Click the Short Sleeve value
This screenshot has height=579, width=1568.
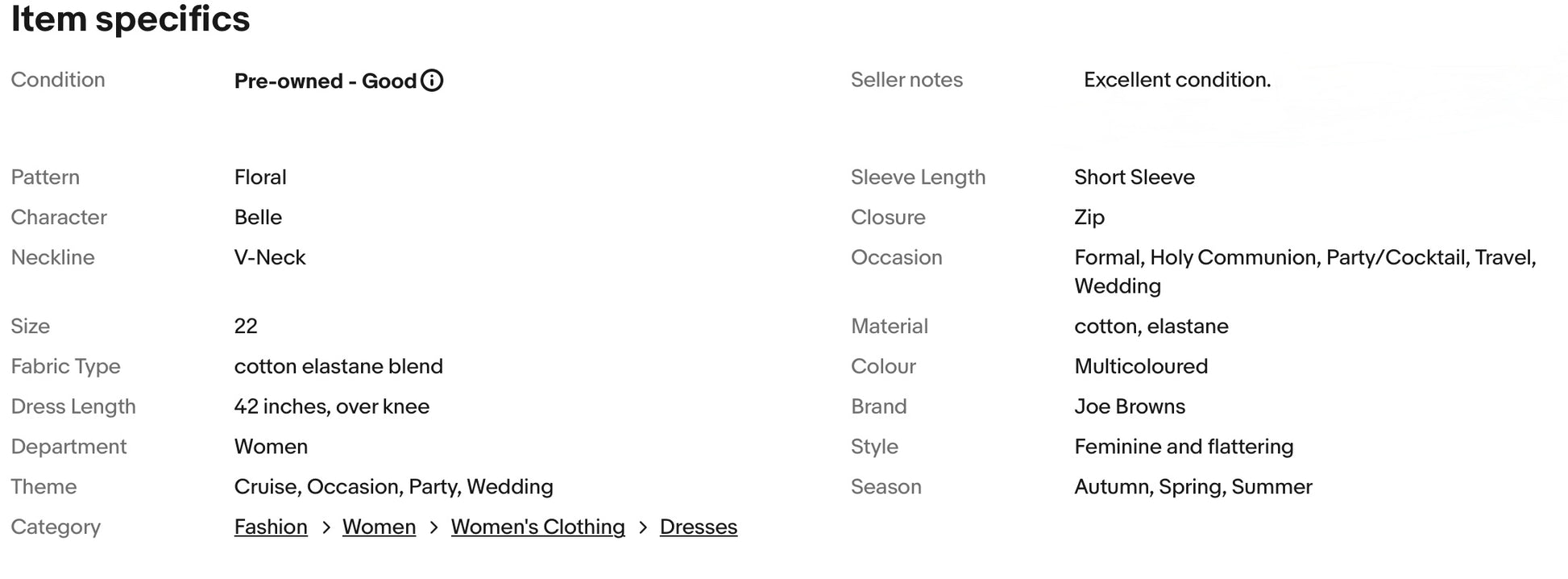point(1134,177)
